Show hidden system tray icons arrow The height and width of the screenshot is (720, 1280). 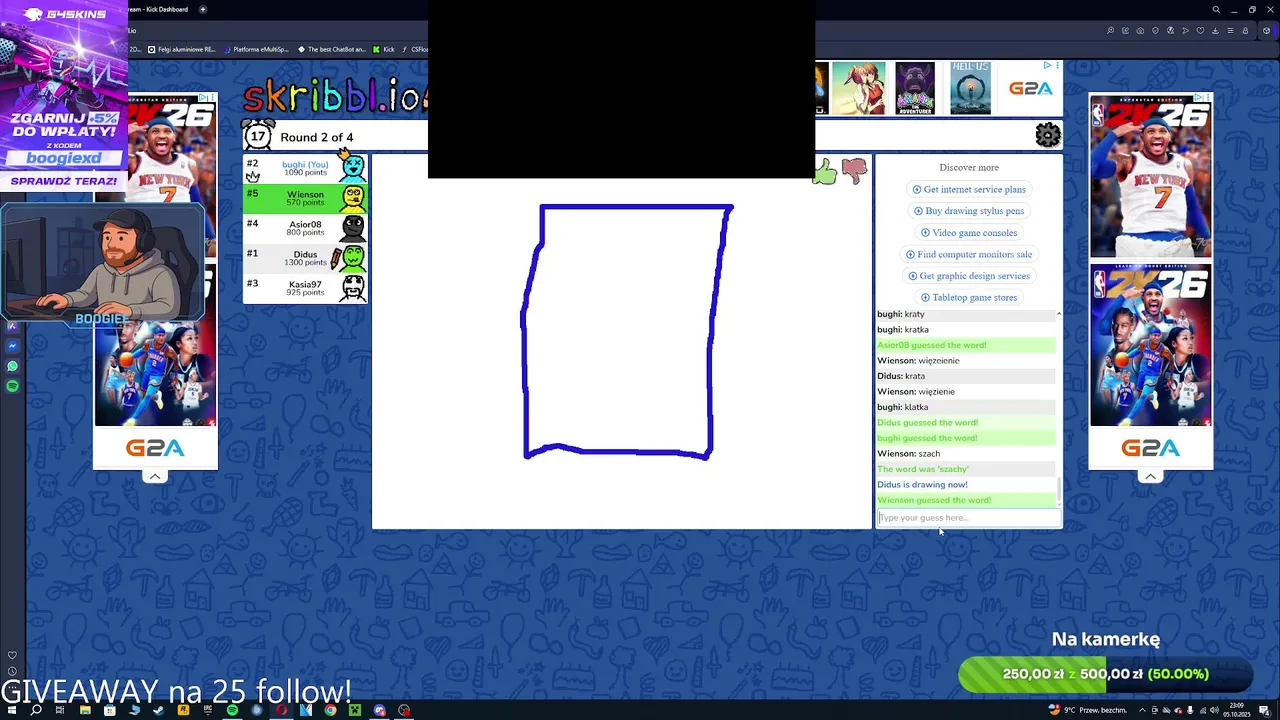pyautogui.click(x=1142, y=710)
